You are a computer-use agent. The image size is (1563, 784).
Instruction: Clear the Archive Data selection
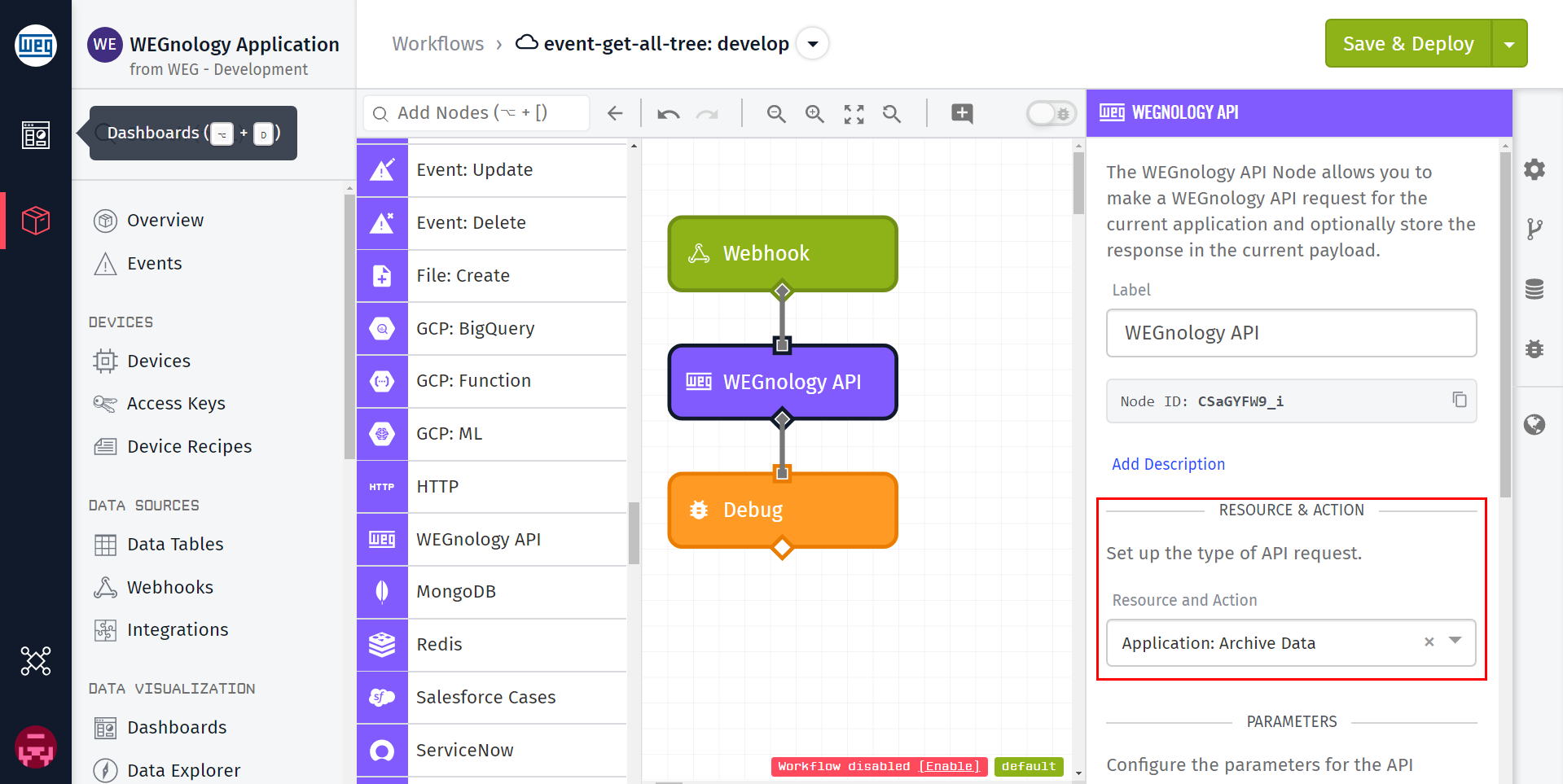[1429, 642]
